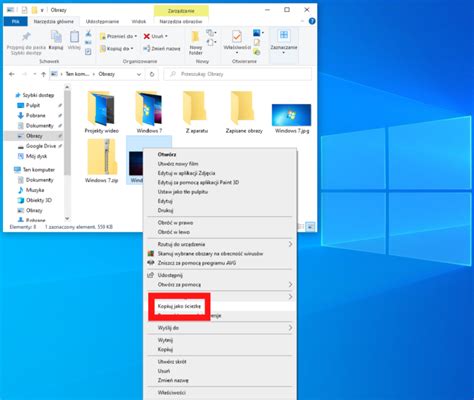Open Pulpit in the navigation pane
Viewport: 474px width, 400px height.
[33, 105]
